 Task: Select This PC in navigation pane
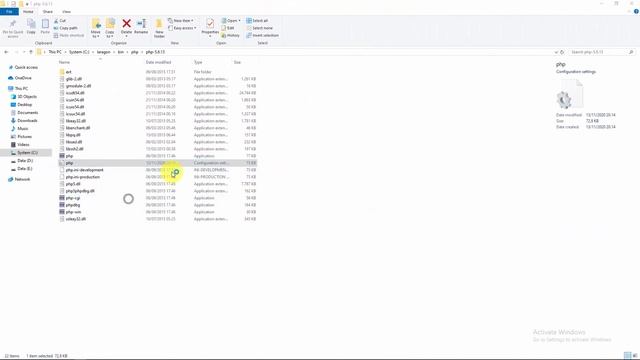(x=21, y=89)
